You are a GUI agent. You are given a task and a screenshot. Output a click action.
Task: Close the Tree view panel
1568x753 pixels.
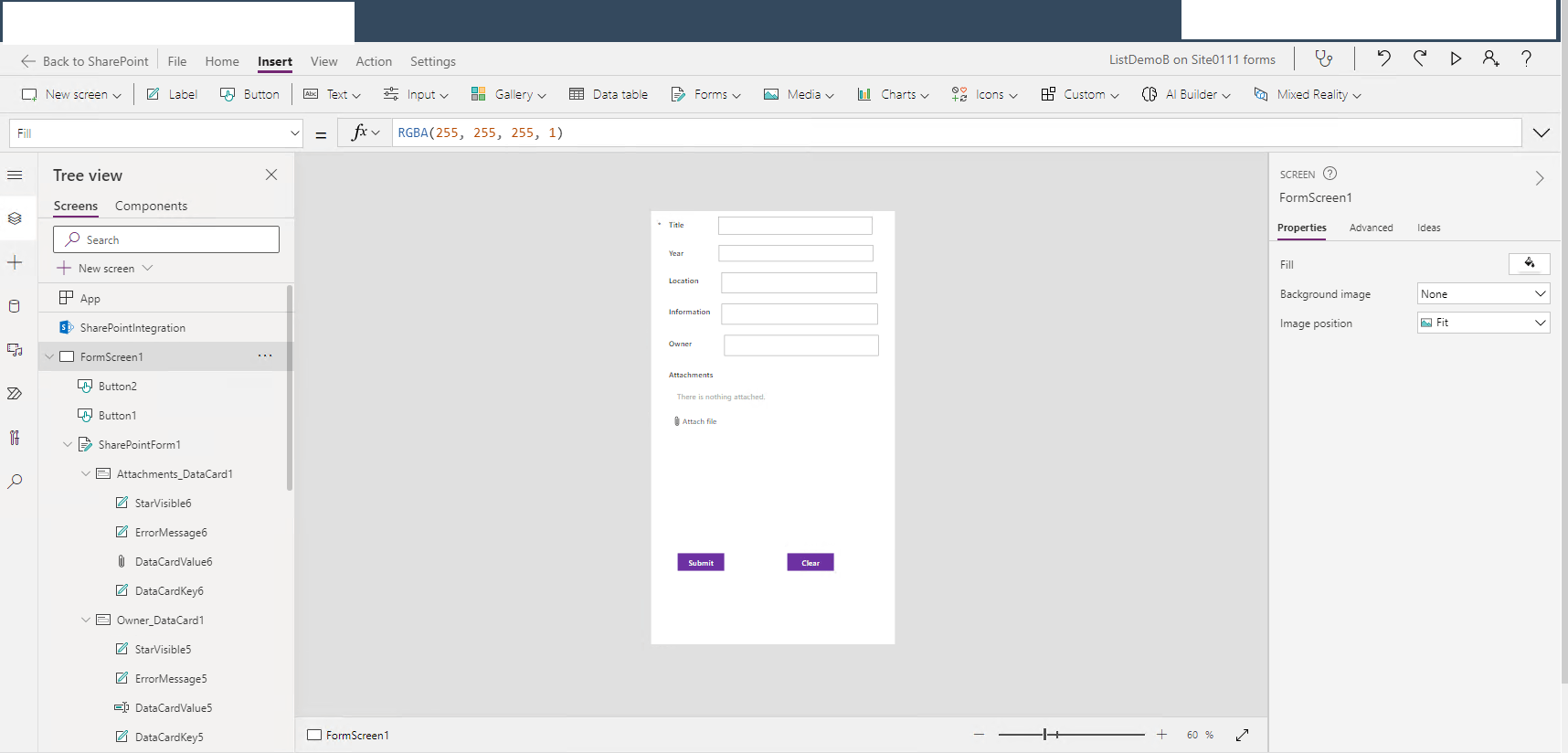(x=271, y=175)
